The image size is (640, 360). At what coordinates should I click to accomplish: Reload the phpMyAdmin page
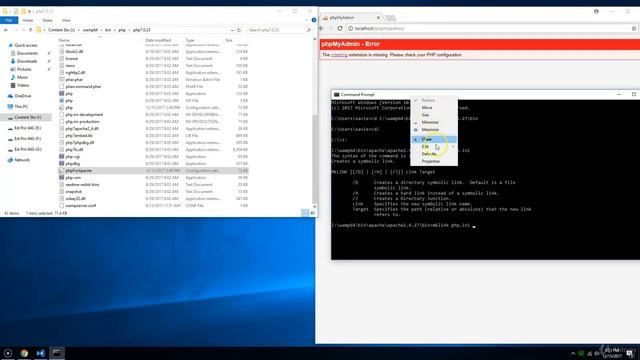tap(340, 28)
